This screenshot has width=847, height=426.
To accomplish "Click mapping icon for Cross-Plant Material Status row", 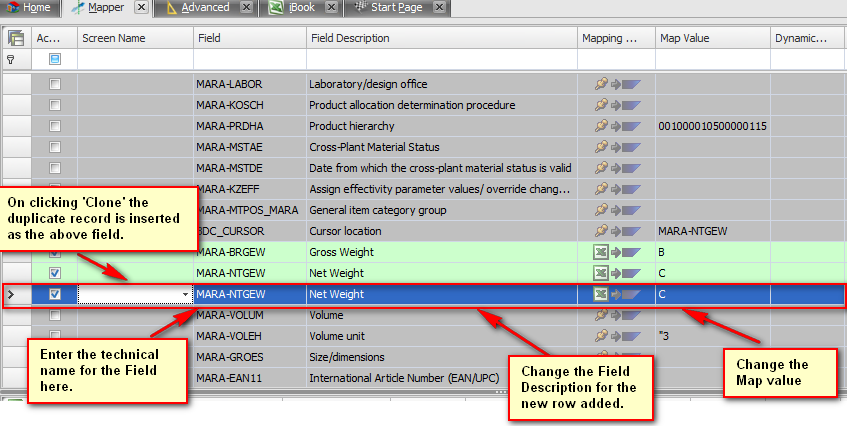I will [615, 147].
